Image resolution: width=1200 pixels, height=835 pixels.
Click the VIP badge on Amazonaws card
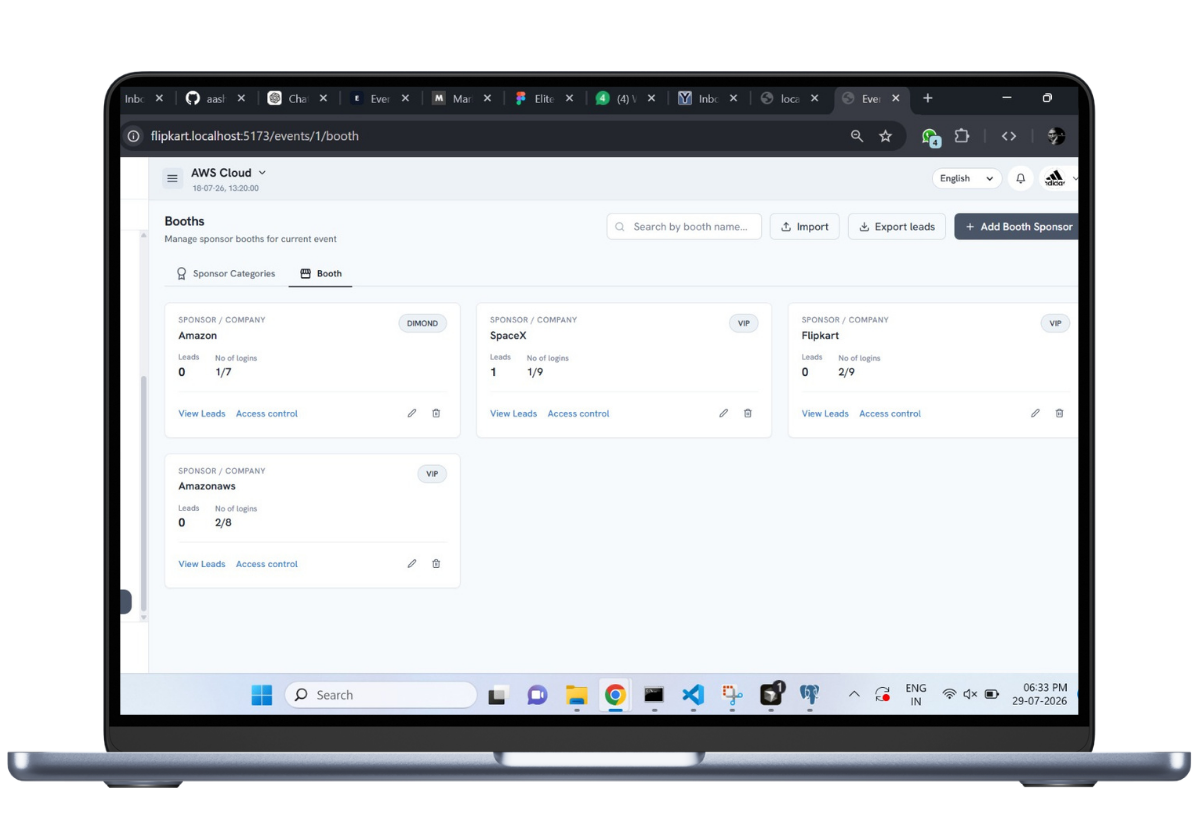pos(432,474)
